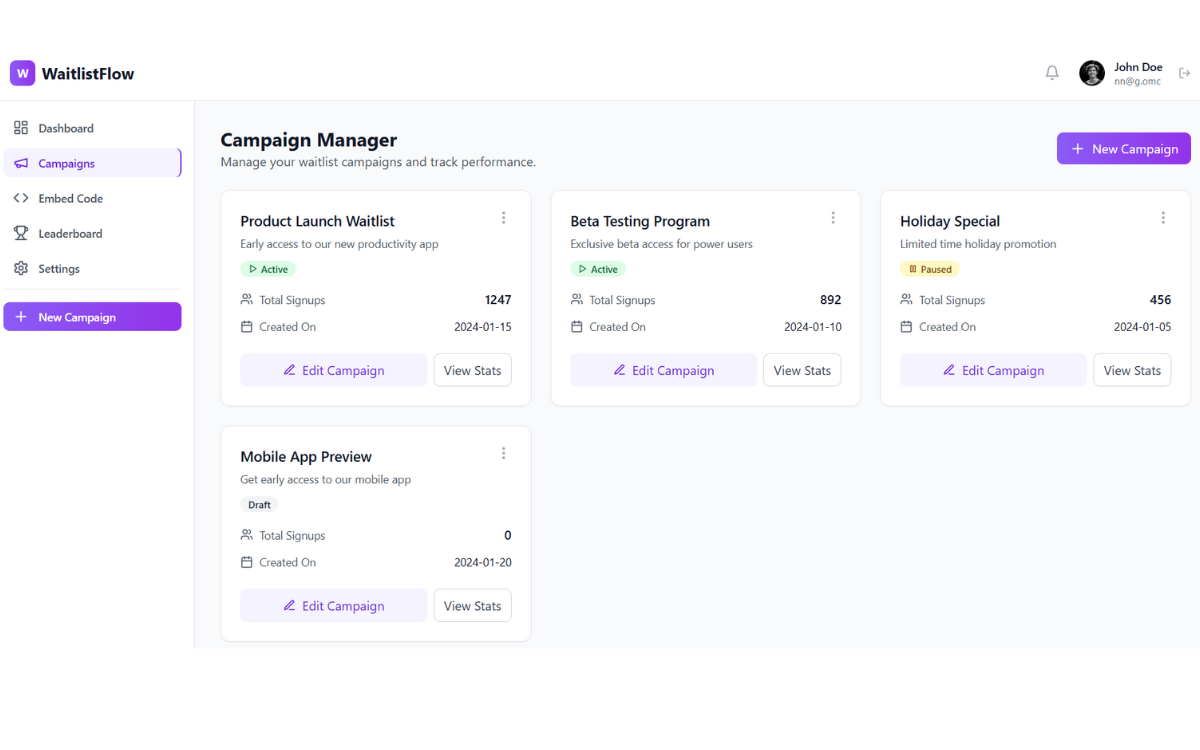The image size is (1200, 750).
Task: Click the top-right New Campaign button
Action: (x=1123, y=149)
